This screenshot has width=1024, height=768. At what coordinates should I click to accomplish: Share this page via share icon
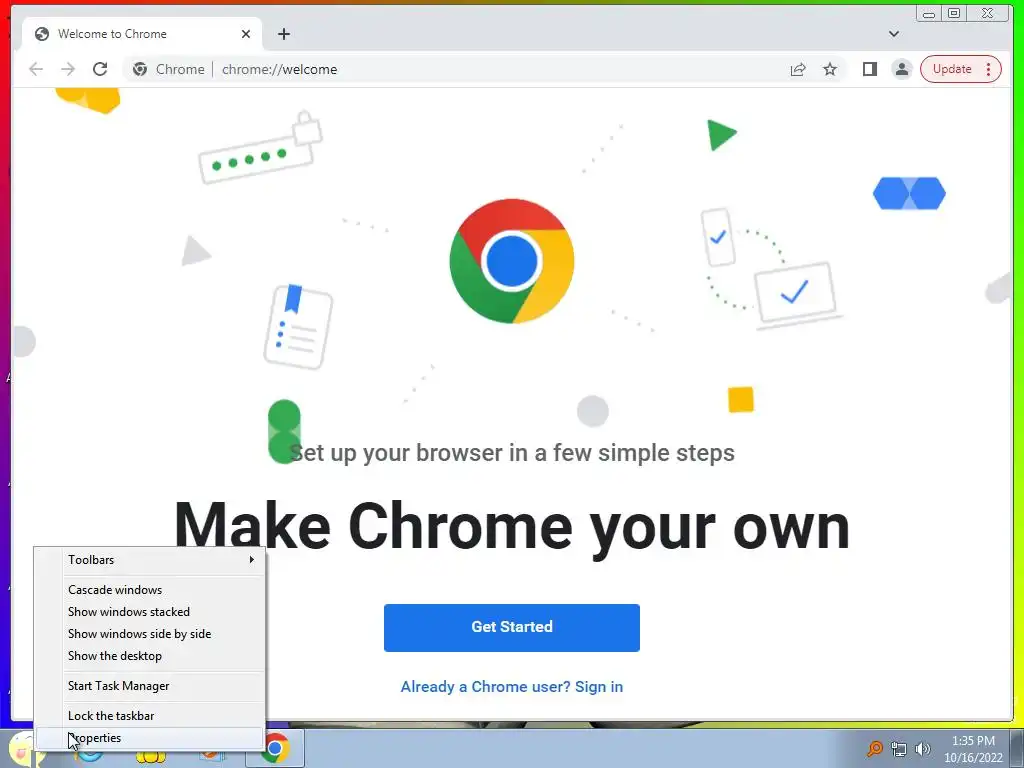click(797, 69)
